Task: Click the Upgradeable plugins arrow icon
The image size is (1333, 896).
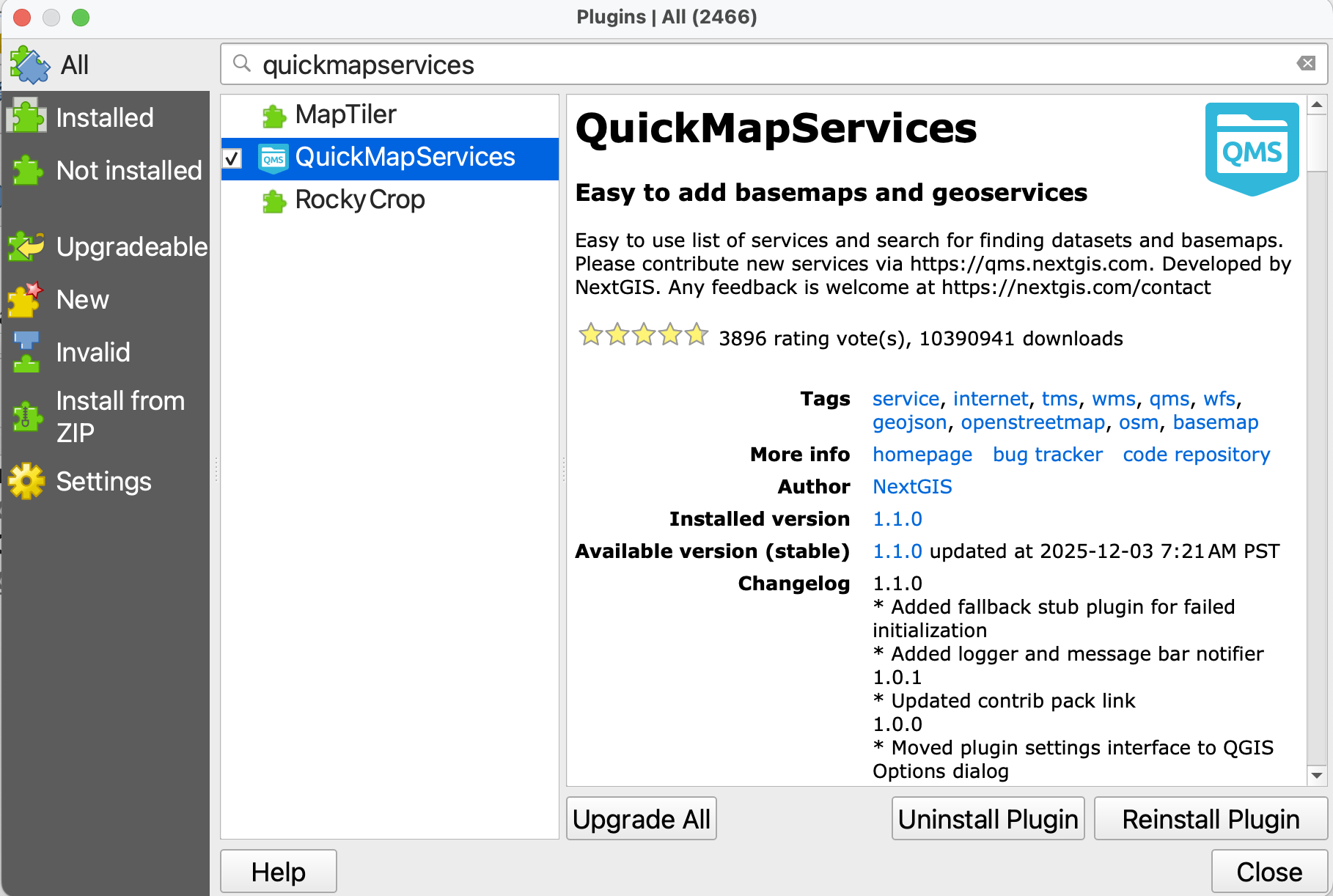Action: pos(27,247)
